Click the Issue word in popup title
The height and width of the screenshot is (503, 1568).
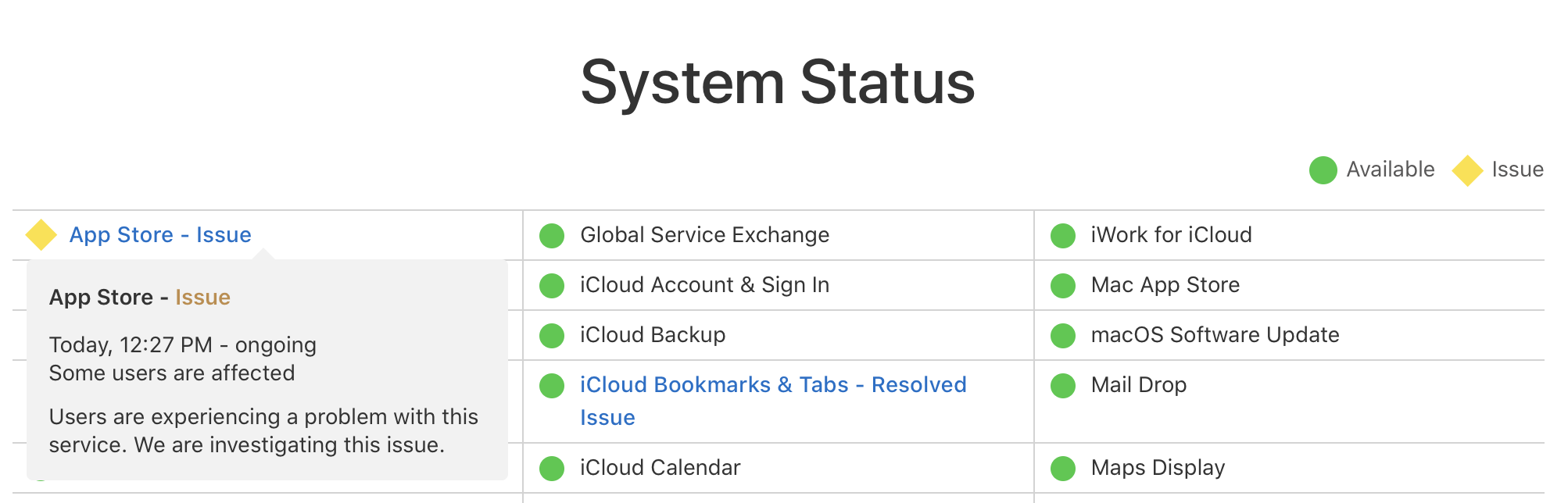pyautogui.click(x=202, y=298)
